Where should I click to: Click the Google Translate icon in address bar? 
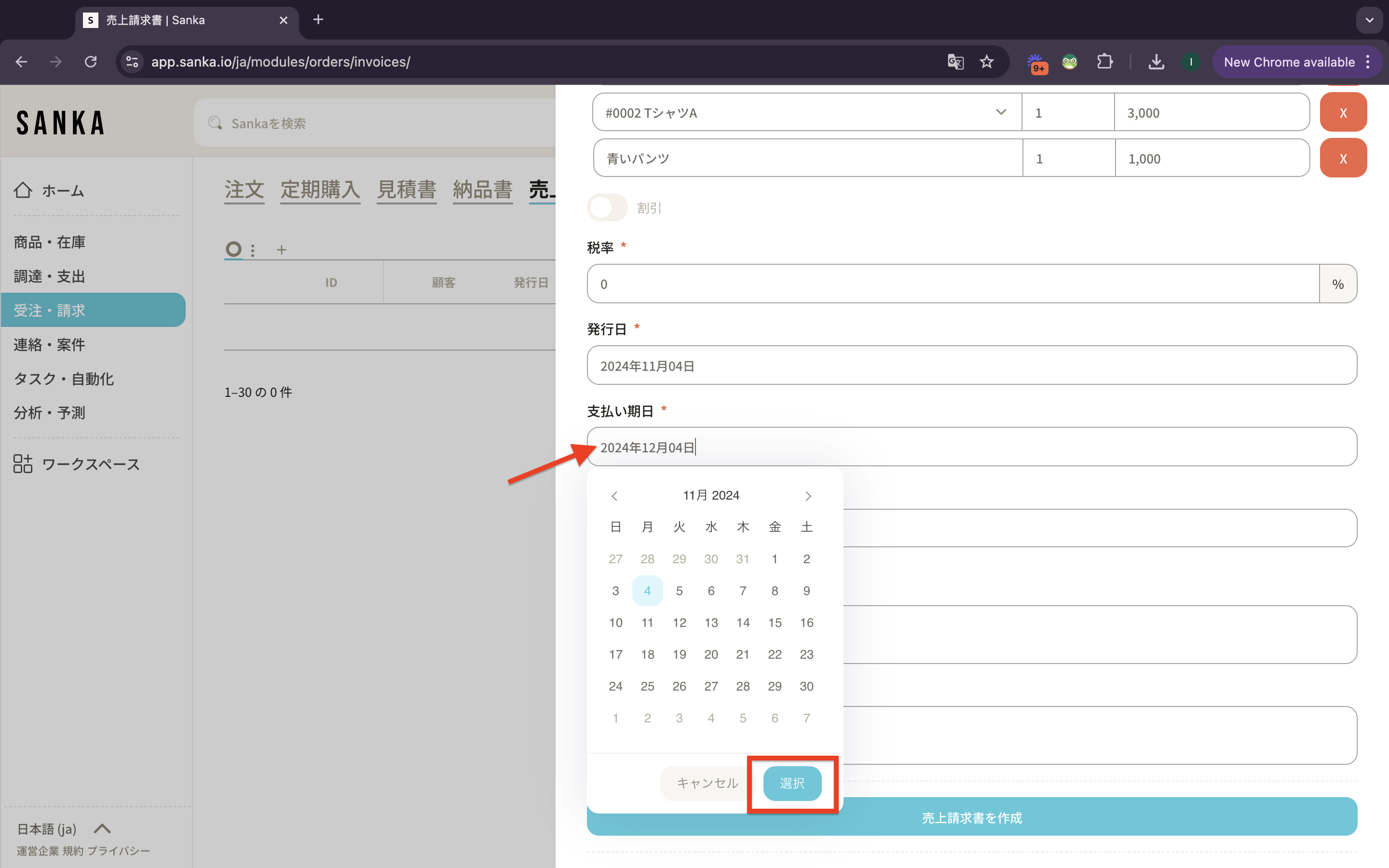pyautogui.click(x=955, y=62)
